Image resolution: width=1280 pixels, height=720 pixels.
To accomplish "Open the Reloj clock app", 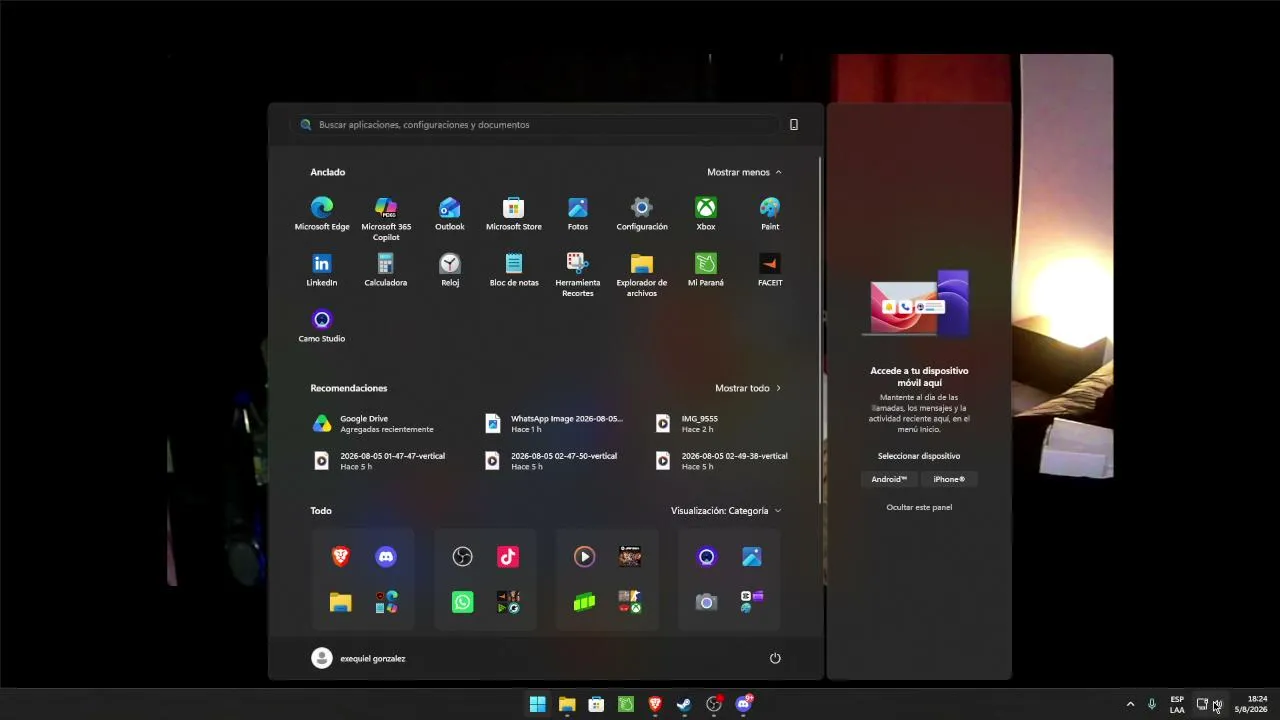I will [x=450, y=269].
